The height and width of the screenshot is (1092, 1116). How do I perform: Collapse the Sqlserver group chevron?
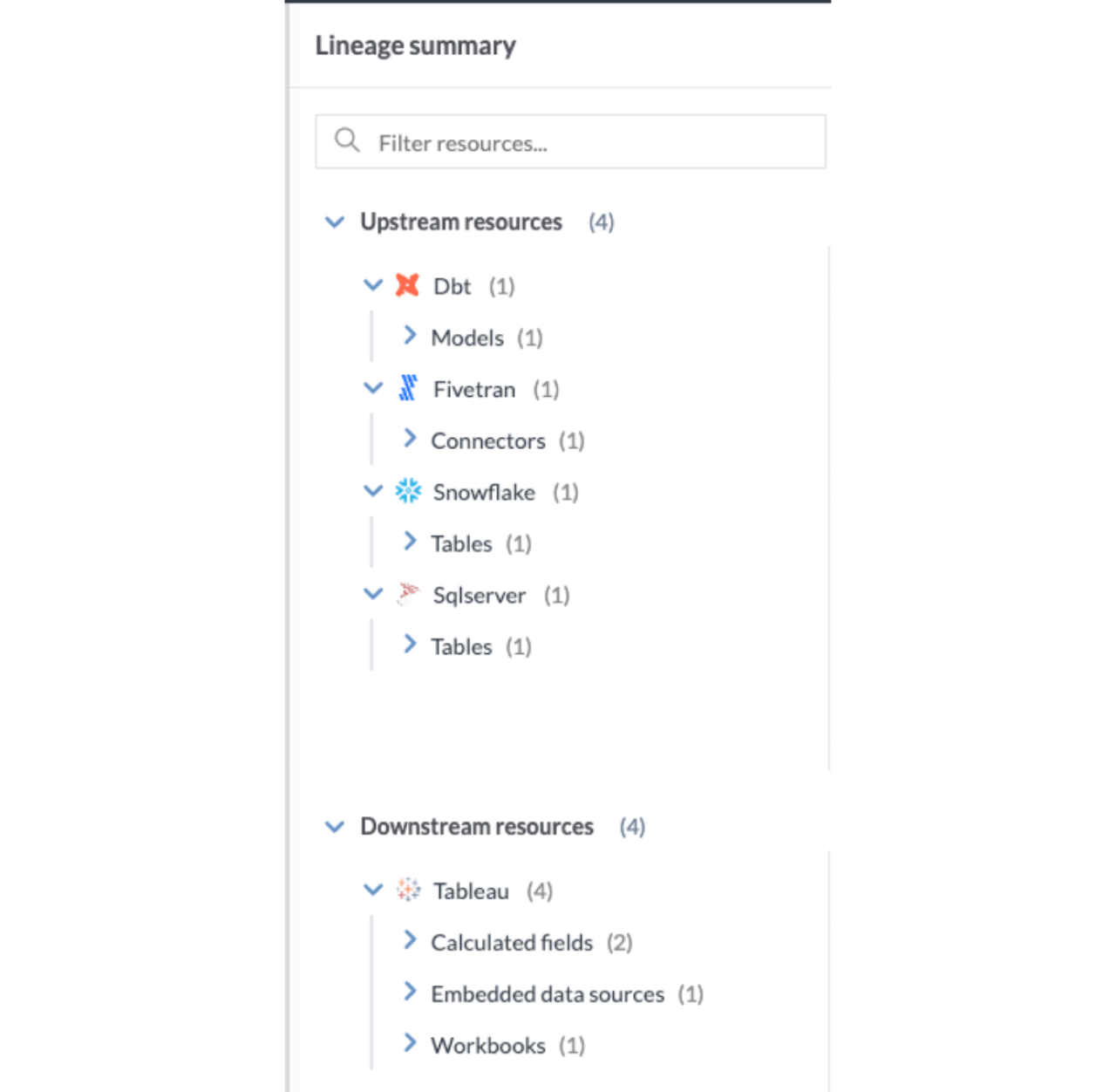372,594
